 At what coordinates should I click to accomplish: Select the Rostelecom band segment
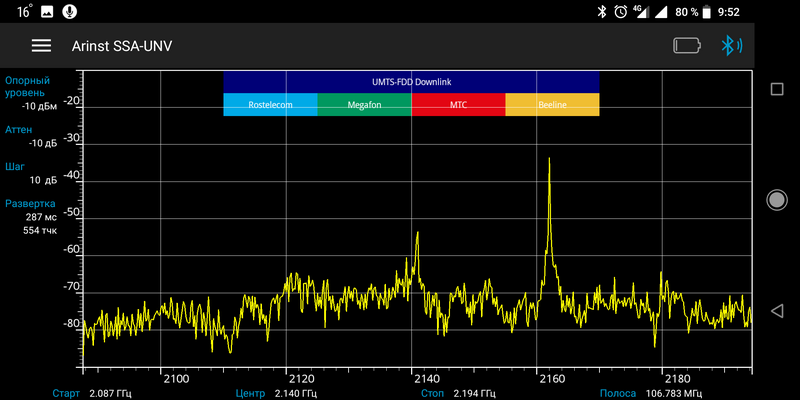tap(270, 104)
